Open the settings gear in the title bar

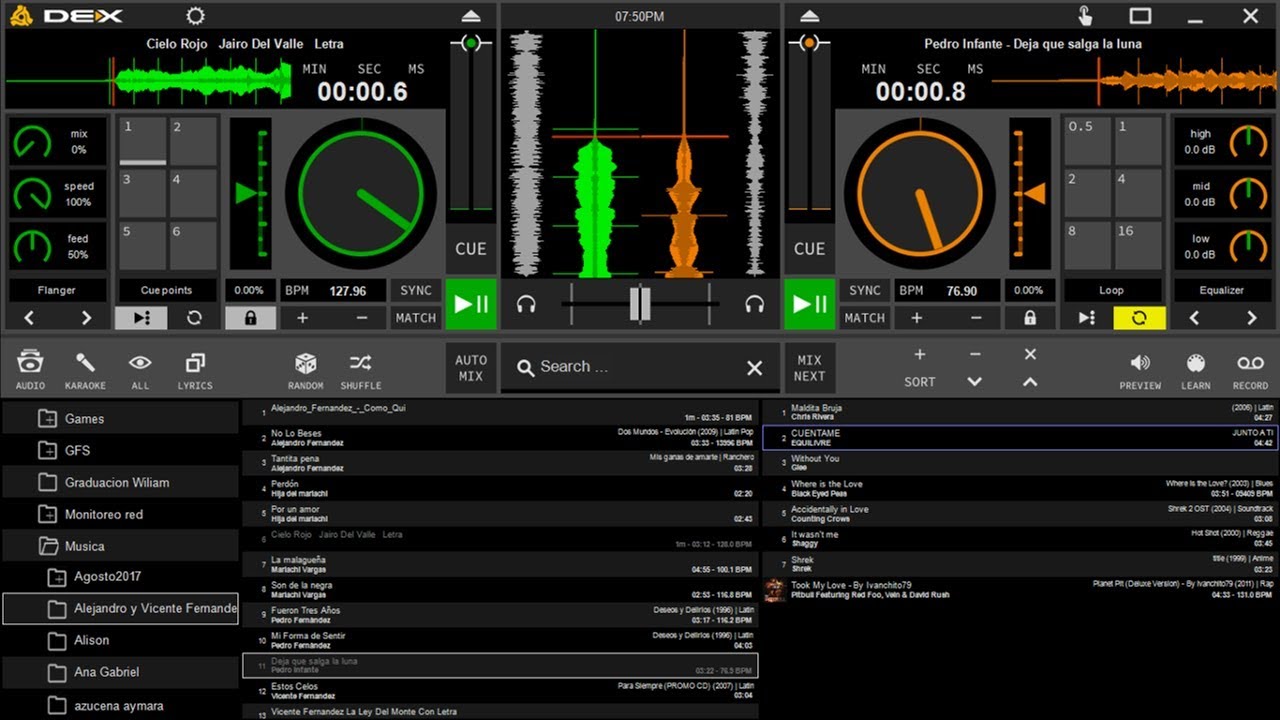pyautogui.click(x=196, y=16)
